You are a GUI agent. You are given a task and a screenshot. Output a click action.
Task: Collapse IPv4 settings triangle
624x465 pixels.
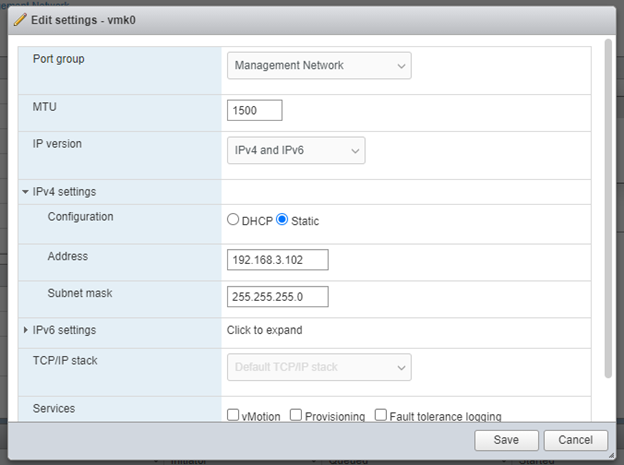25,192
